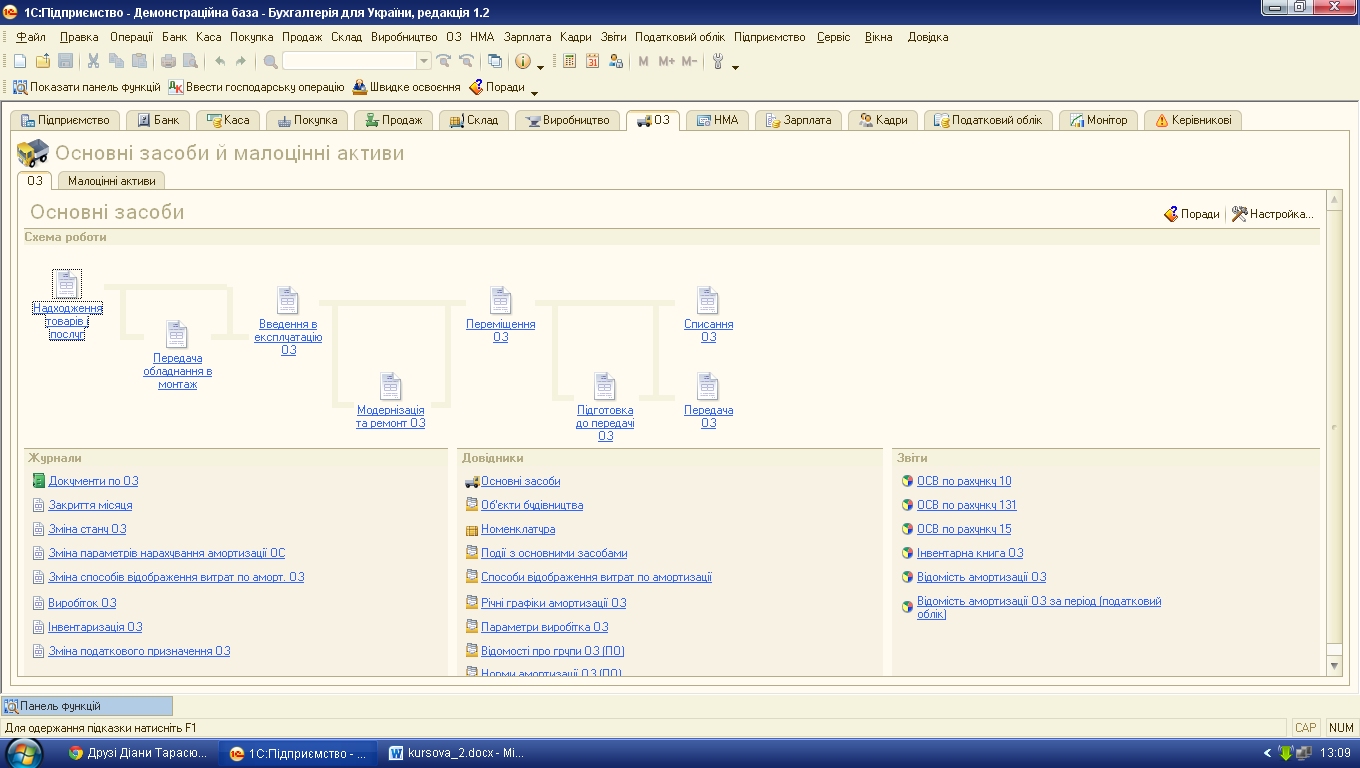Open the Інвентарна книга ОЗ report
Screen dimensions: 1360x768
point(970,553)
